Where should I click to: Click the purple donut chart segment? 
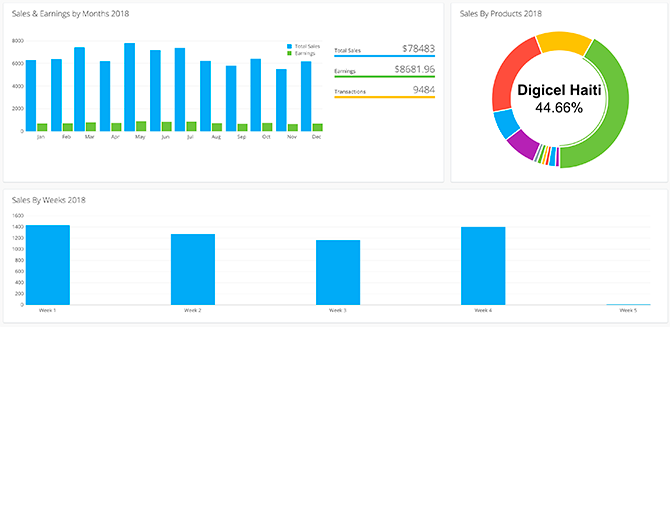[522, 146]
